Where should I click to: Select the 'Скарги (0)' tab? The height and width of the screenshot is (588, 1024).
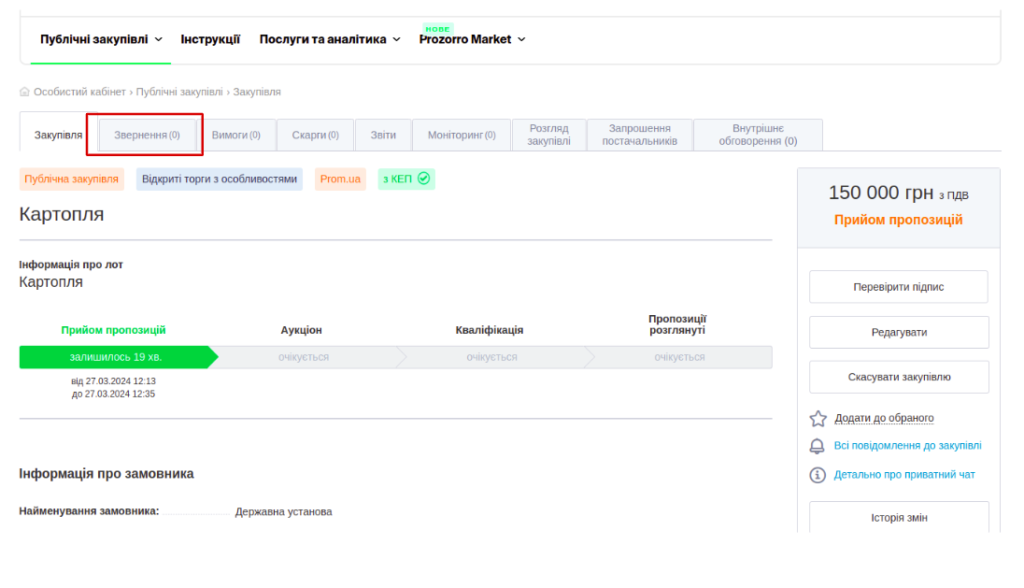coord(315,135)
